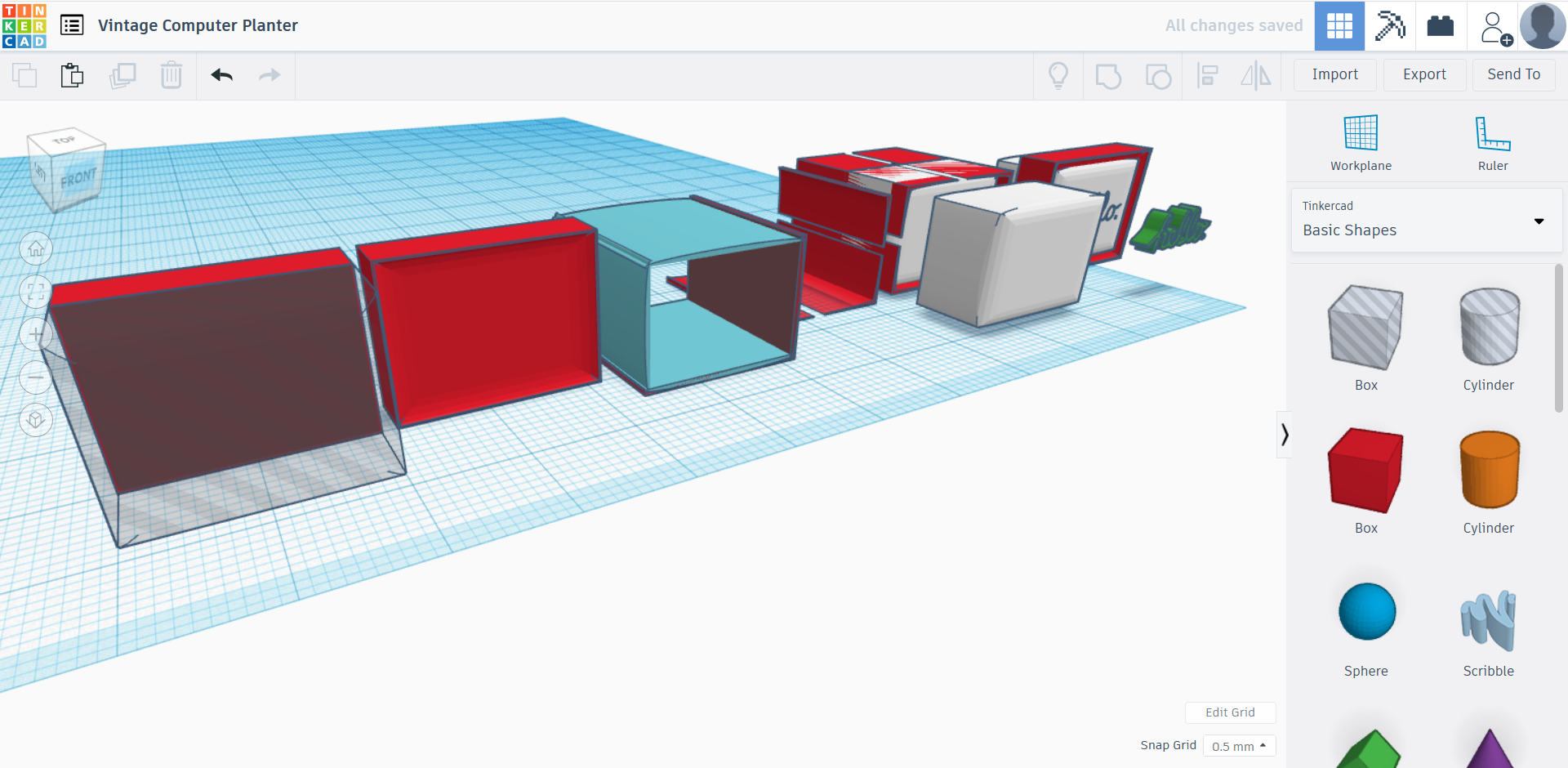Click the Ungroup shapes icon
The image size is (1568, 768).
click(1158, 76)
